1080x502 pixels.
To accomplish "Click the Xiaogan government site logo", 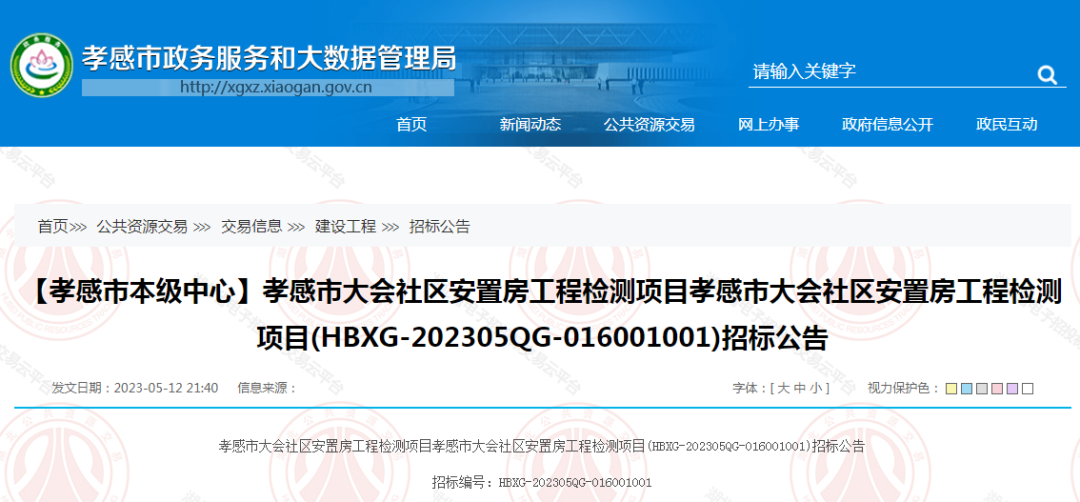I will (x=41, y=66).
